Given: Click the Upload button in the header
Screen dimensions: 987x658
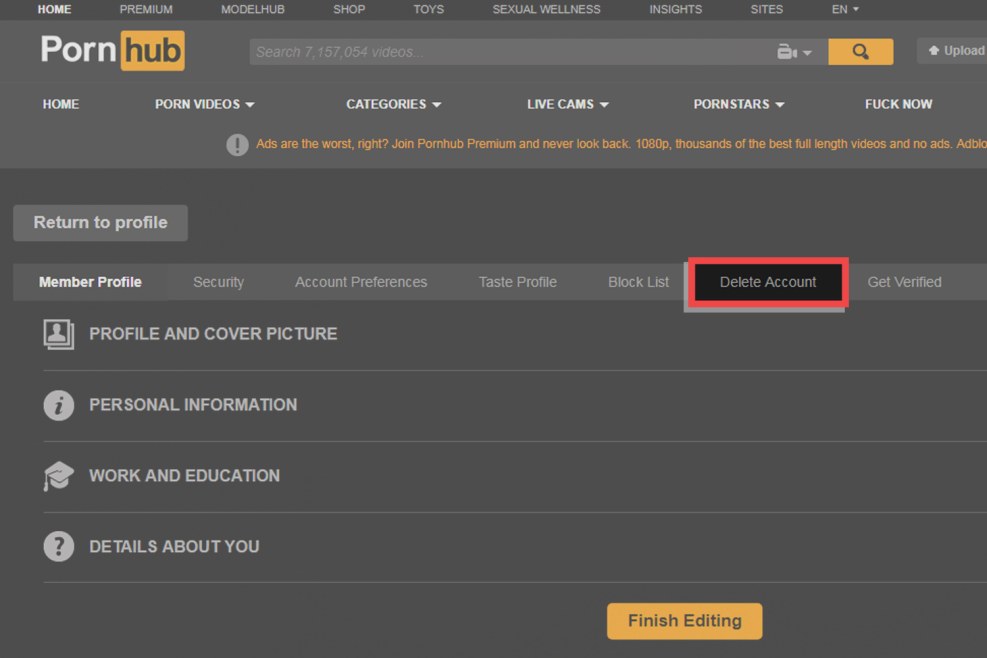Looking at the screenshot, I should 955,51.
